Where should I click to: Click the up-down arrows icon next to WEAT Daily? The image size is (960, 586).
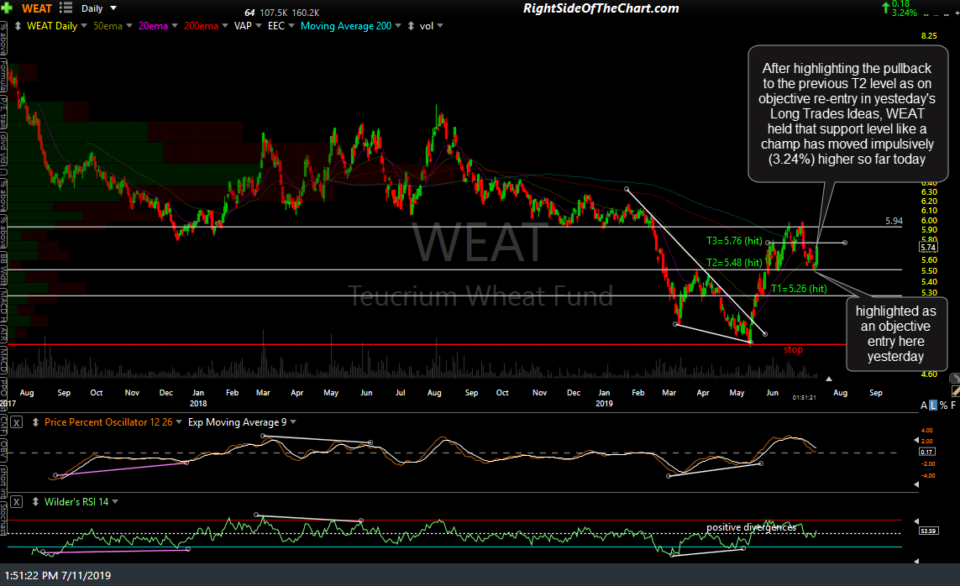pos(17,26)
